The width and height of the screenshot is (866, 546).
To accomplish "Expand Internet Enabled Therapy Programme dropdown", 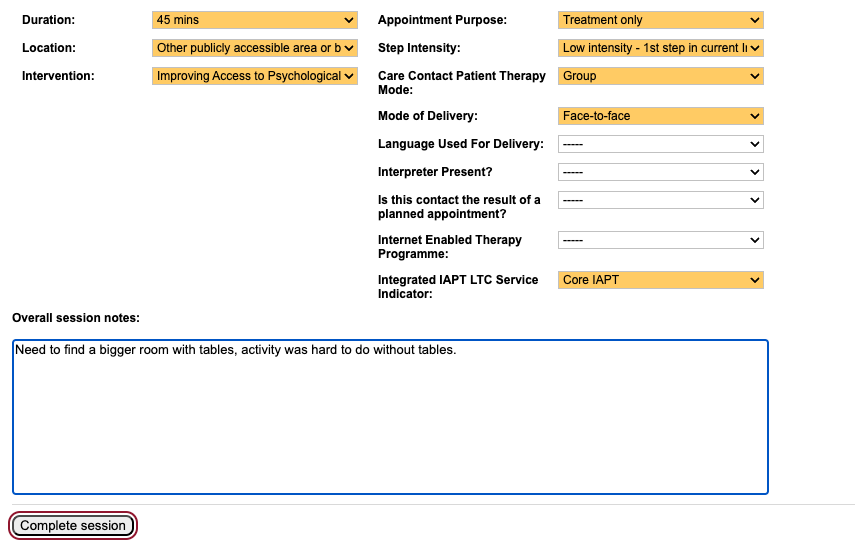I will (x=660, y=240).
